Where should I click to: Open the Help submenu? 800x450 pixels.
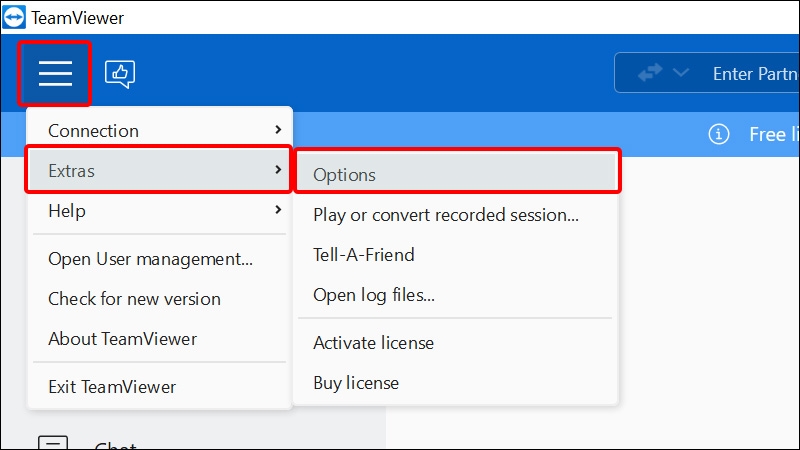(159, 210)
